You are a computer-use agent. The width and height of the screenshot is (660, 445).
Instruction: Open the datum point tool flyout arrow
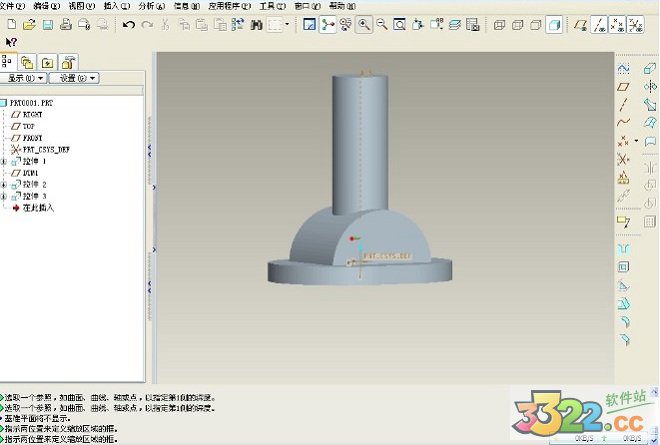636,141
